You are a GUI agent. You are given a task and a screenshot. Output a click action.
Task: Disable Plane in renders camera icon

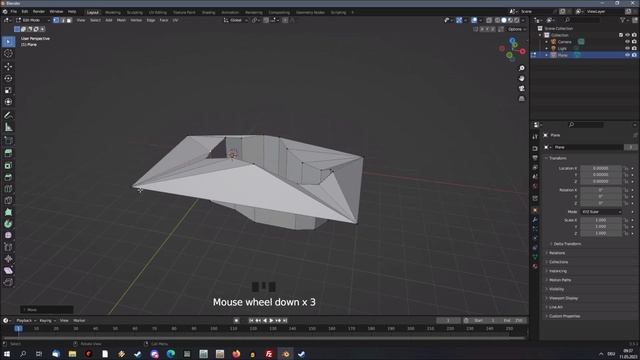[x=634, y=55]
